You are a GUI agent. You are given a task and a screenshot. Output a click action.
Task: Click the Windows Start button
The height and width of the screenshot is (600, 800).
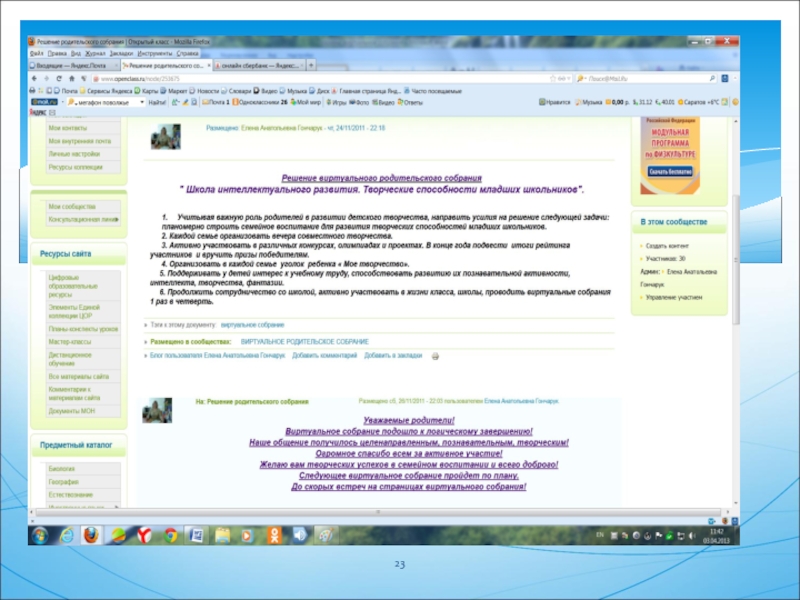coord(39,535)
